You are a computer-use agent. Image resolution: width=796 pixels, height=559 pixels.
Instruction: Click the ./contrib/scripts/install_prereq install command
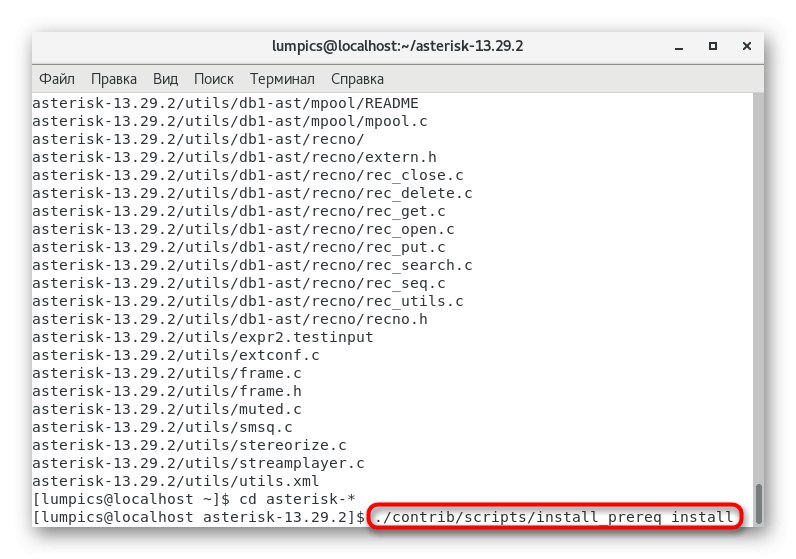tap(554, 517)
